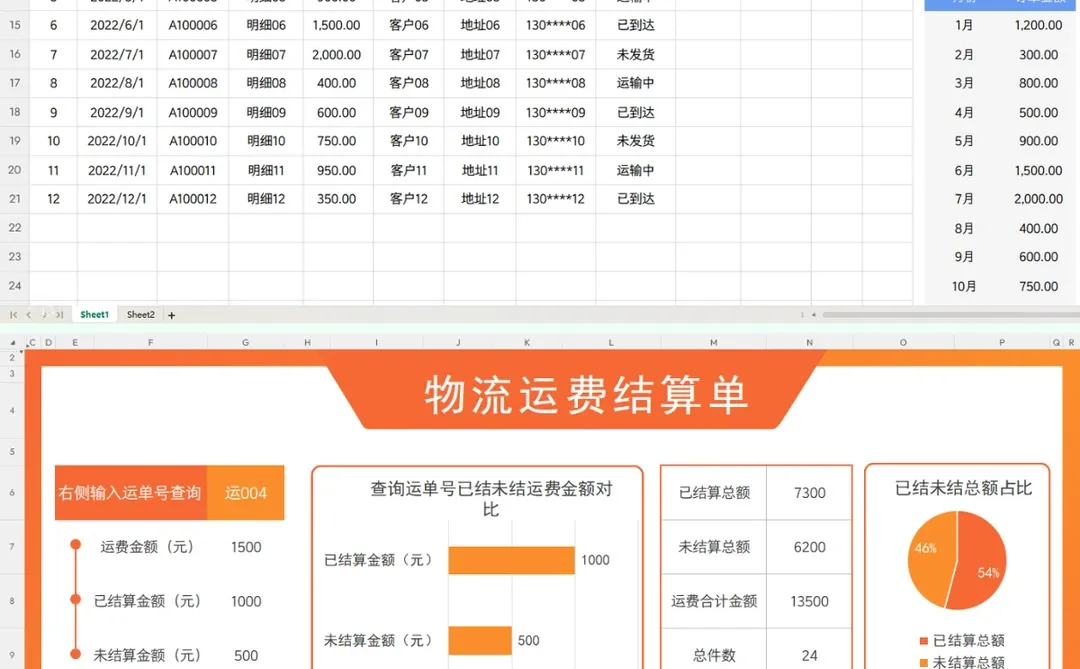The image size is (1080, 669).
Task: Click the orange waybill query cell showing 运004
Action: tap(246, 492)
